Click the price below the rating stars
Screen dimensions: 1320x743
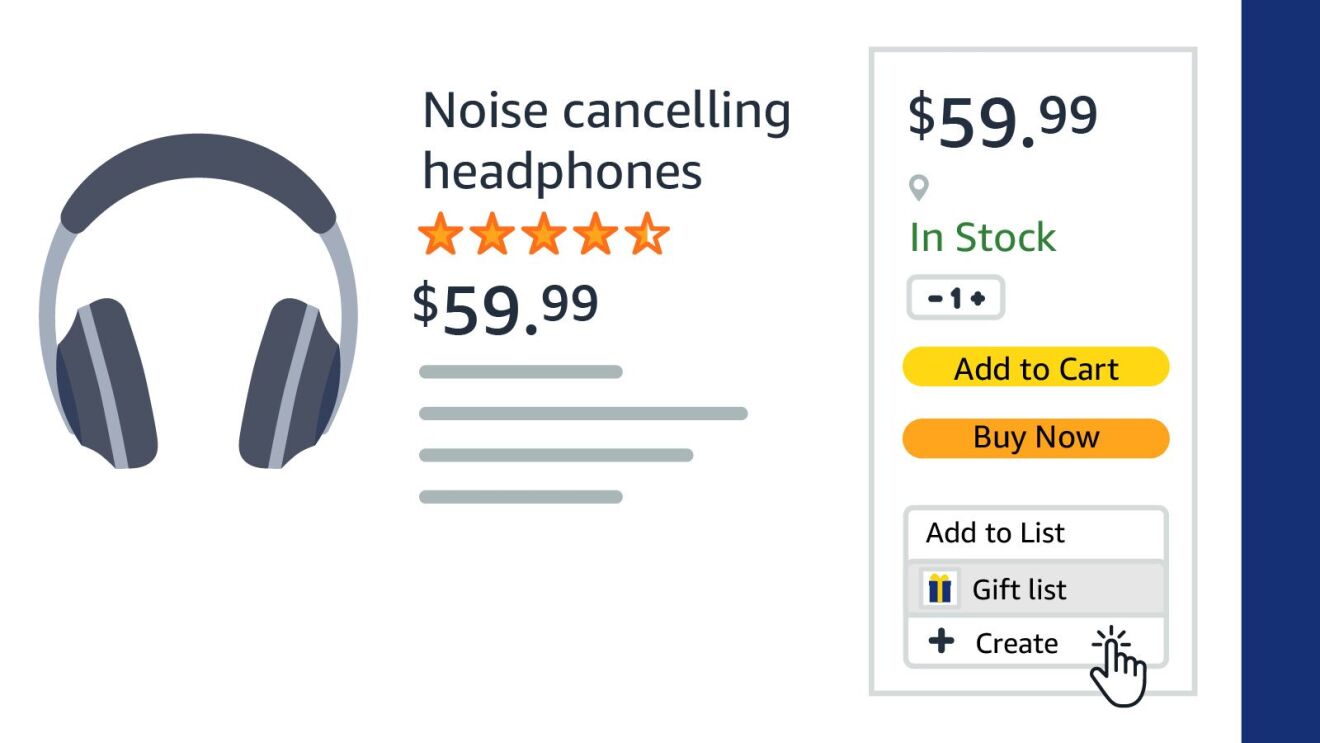[x=506, y=306]
